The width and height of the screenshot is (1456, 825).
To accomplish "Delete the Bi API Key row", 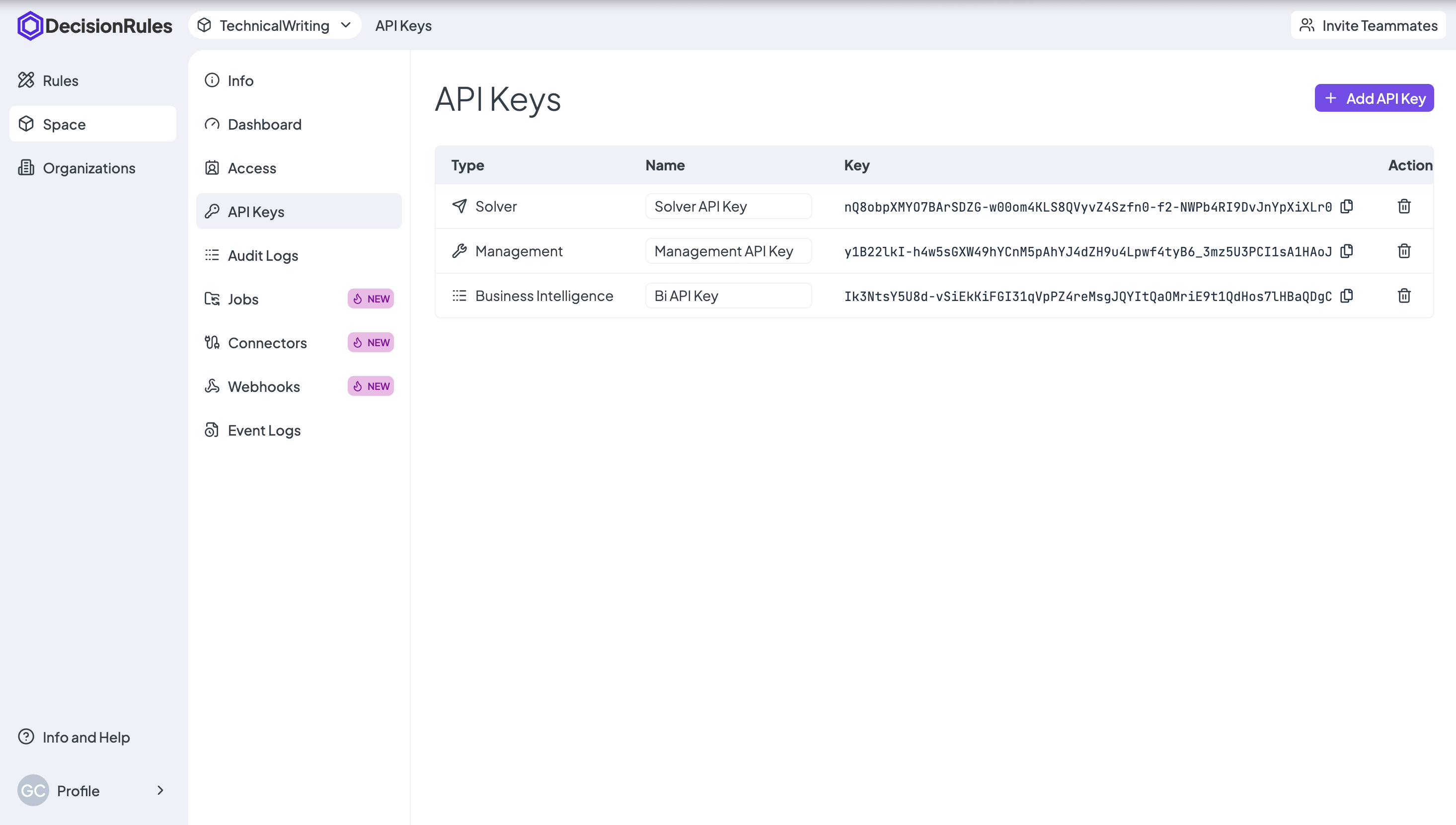I will click(x=1403, y=296).
